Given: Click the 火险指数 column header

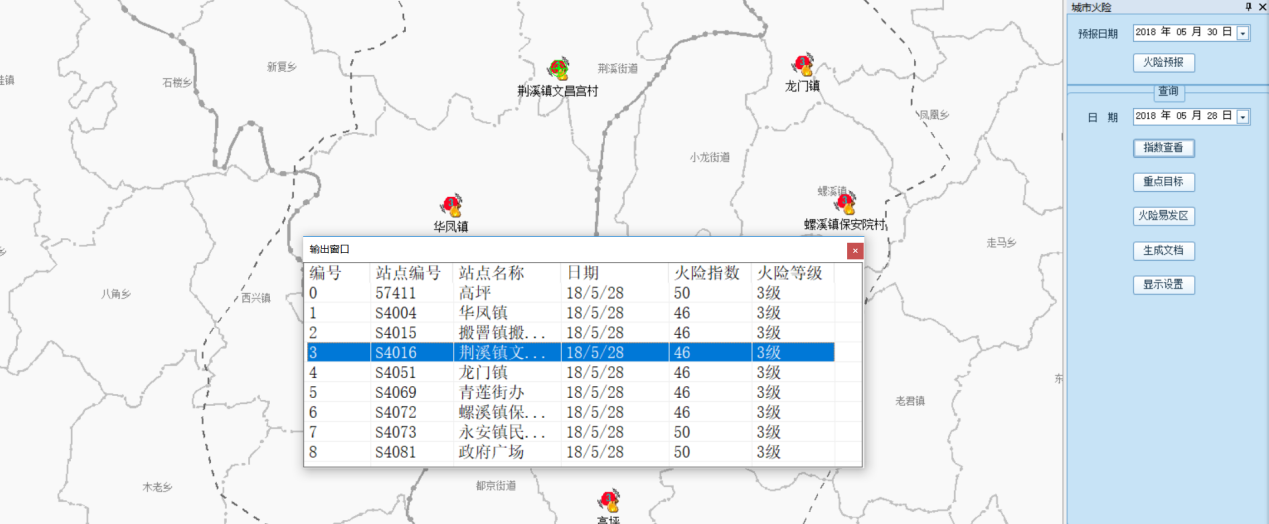Looking at the screenshot, I should (x=707, y=273).
